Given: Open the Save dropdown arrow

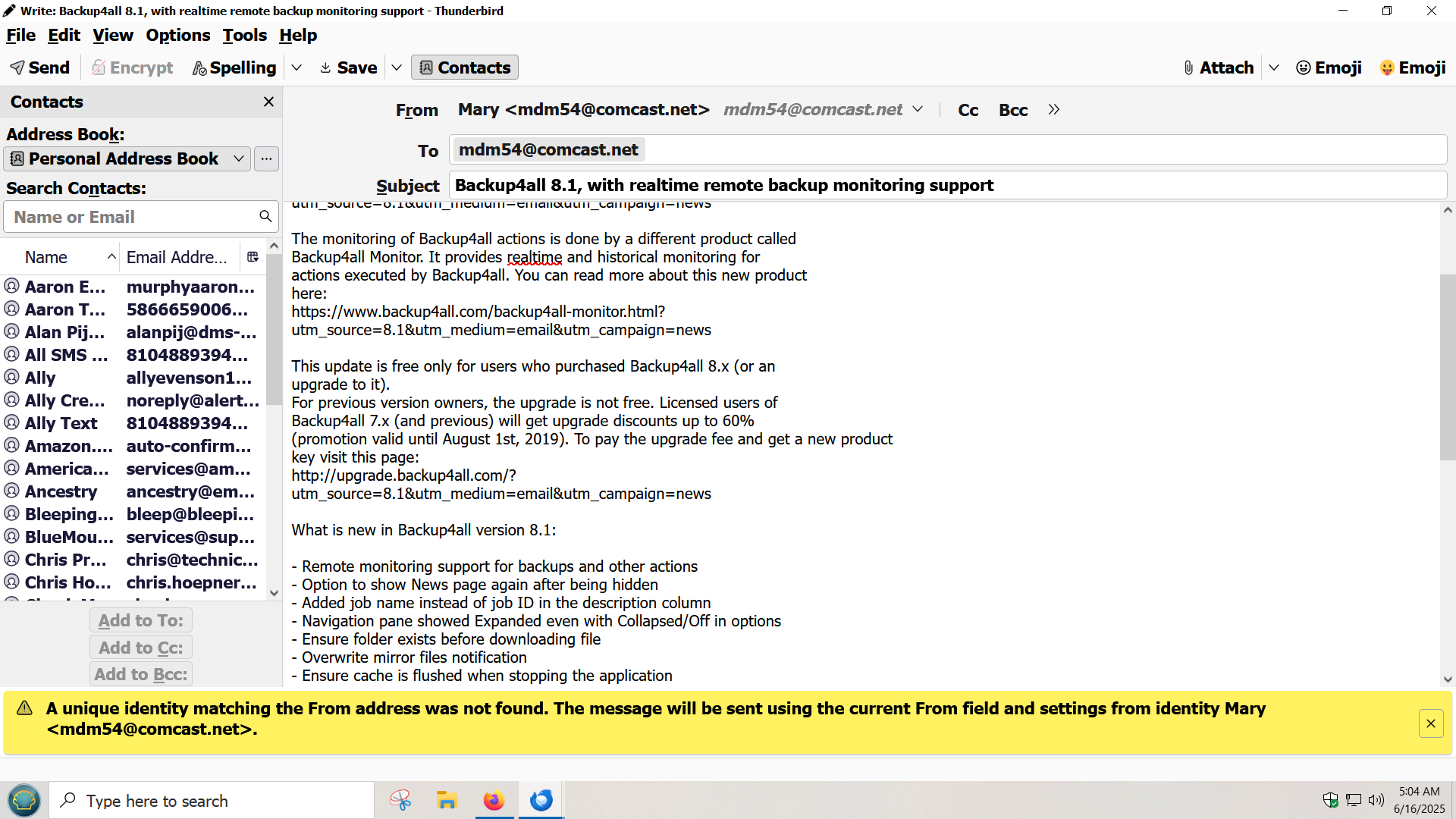Looking at the screenshot, I should [x=397, y=67].
